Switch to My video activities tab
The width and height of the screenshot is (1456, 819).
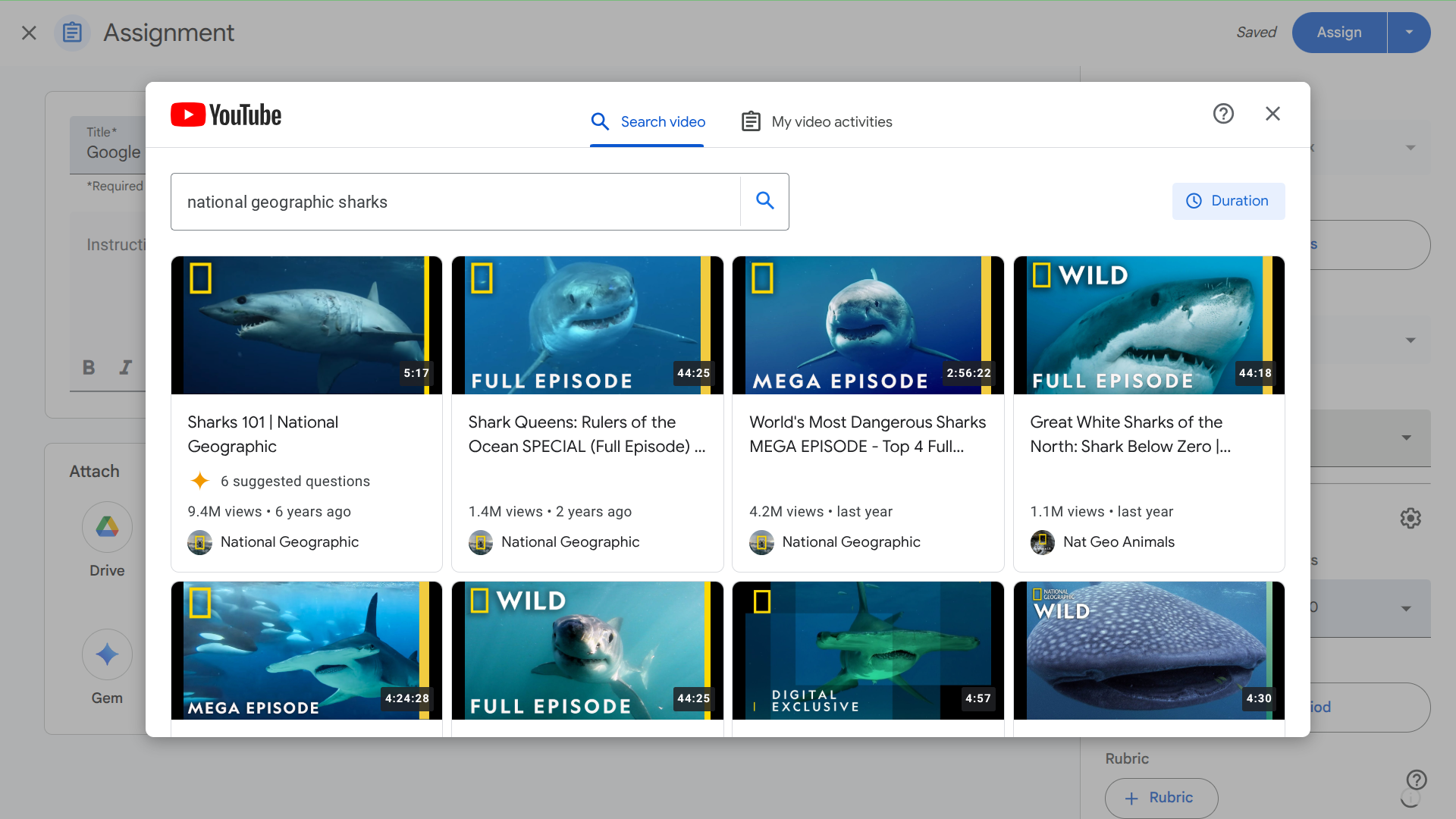(817, 122)
